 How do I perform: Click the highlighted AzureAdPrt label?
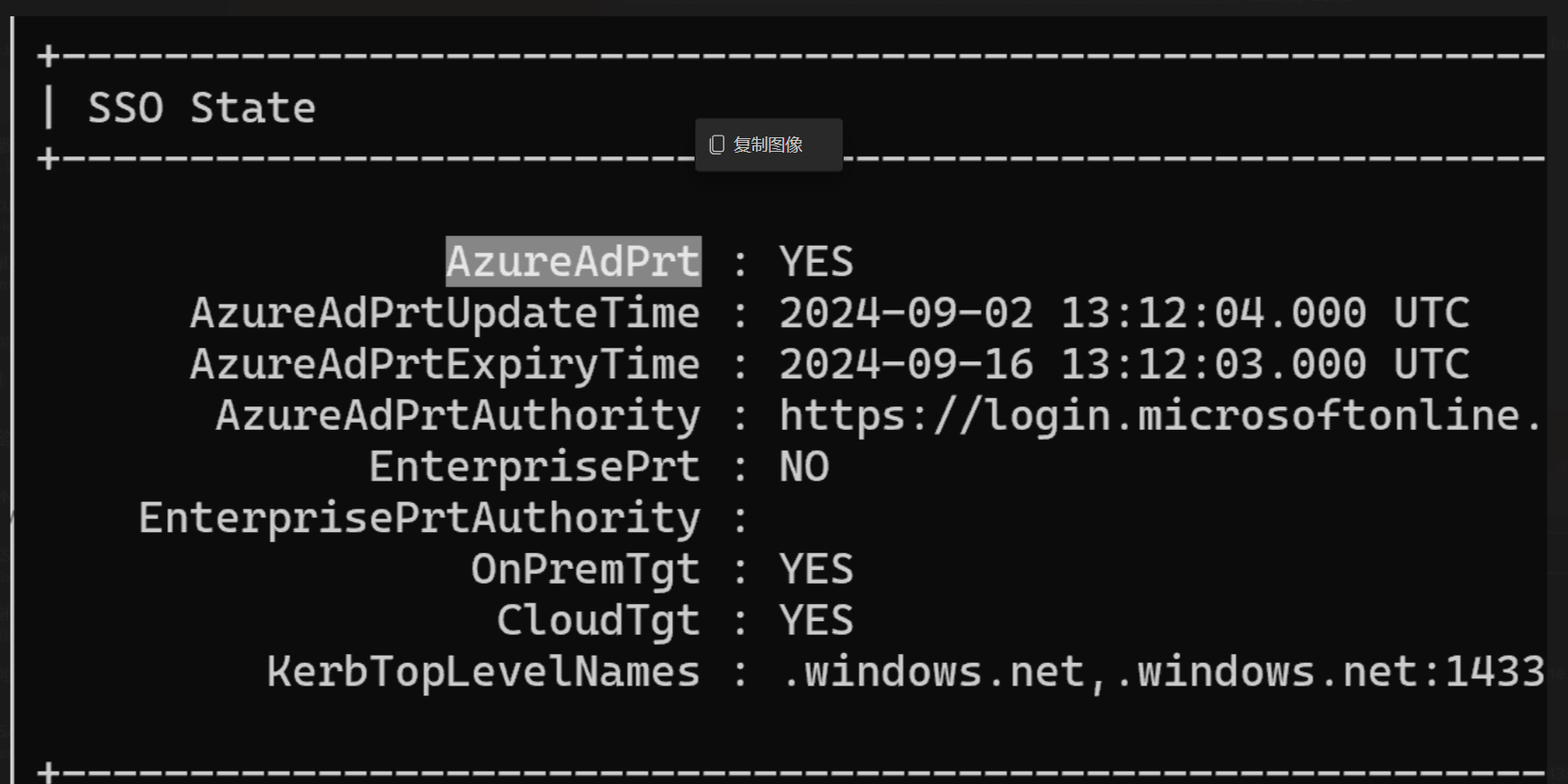point(574,261)
